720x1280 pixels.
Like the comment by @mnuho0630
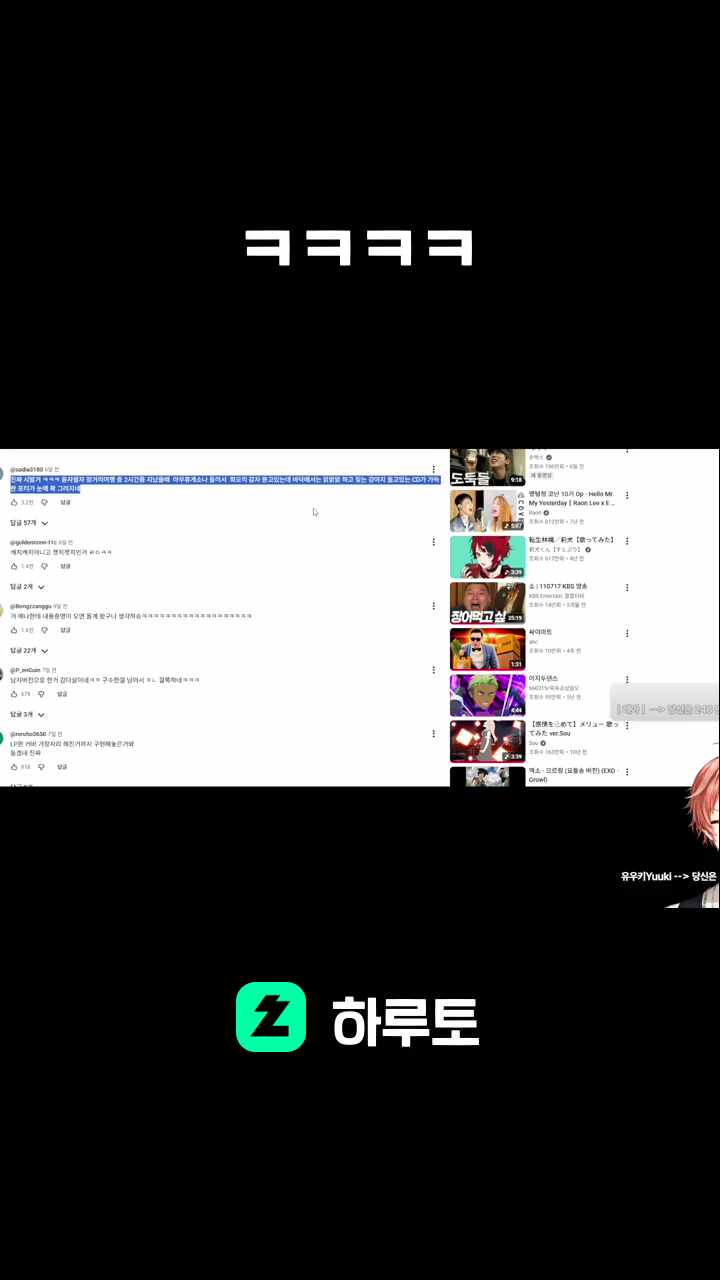click(15, 767)
